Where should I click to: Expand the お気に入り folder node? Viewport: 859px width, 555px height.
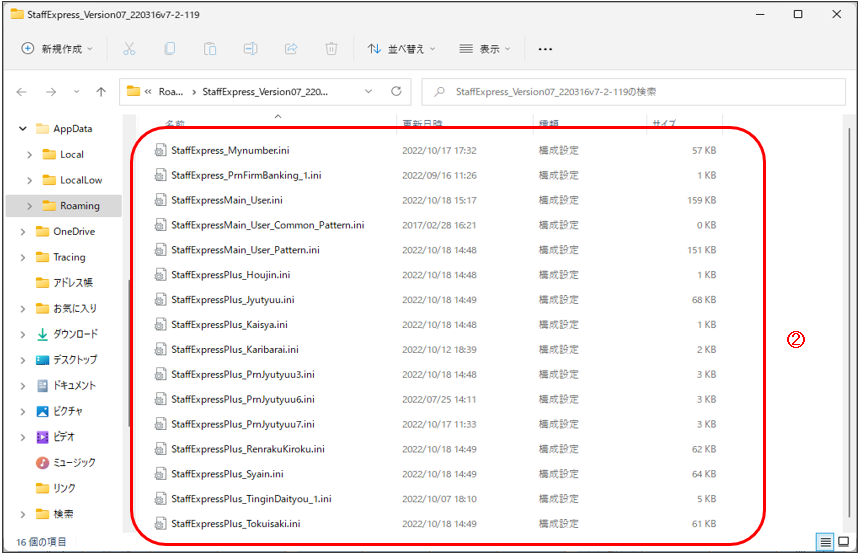pos(22,308)
